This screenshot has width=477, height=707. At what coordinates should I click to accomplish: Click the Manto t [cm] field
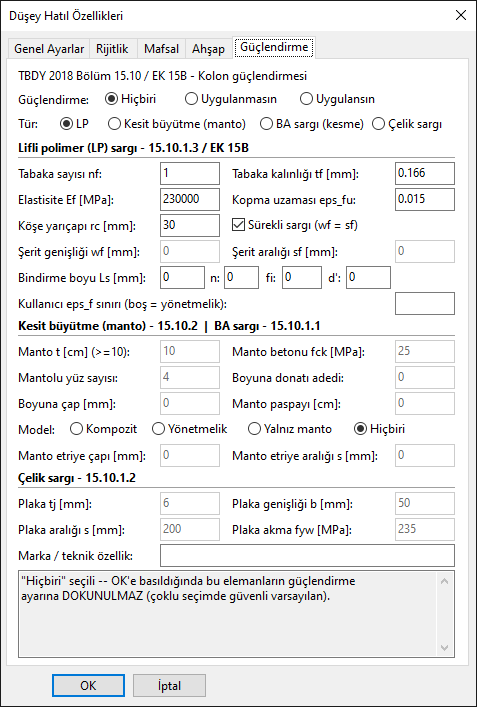click(x=190, y=351)
